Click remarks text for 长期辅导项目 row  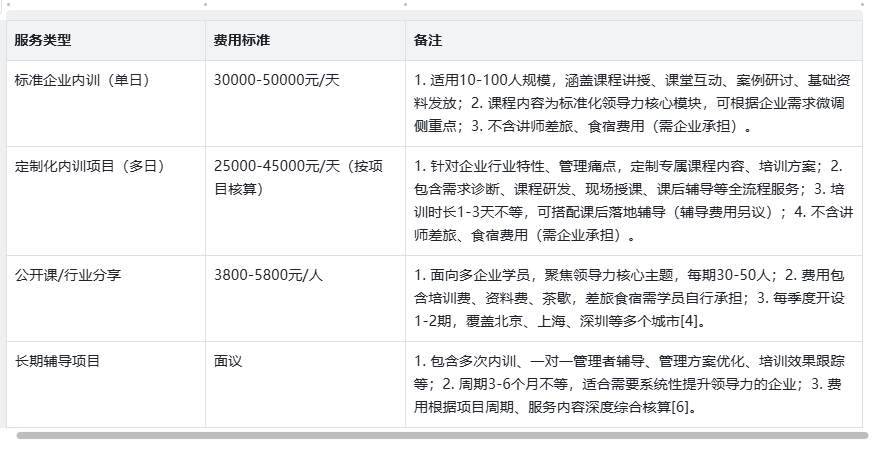[x=630, y=384]
